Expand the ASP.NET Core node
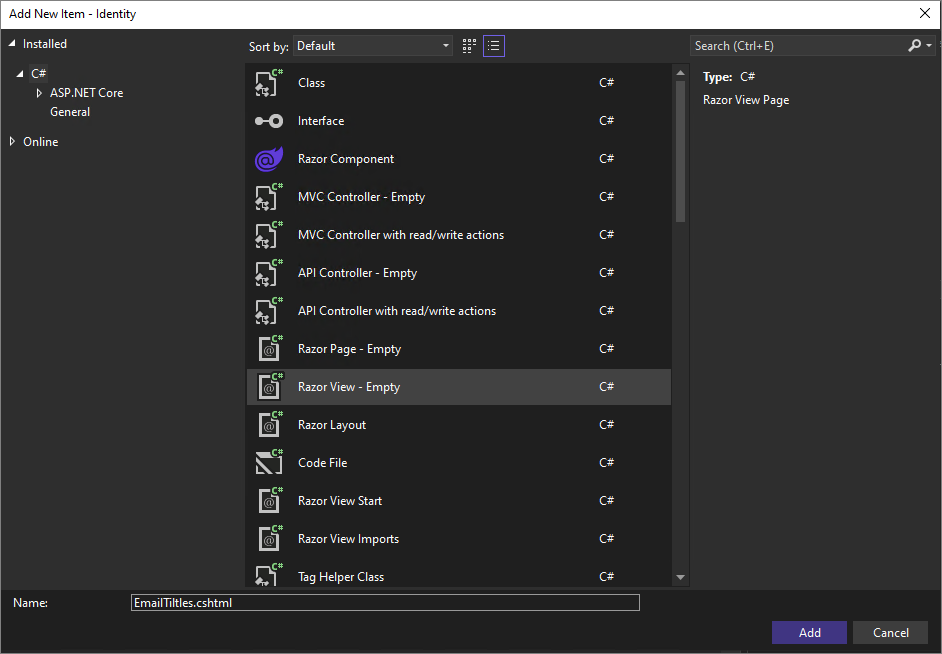Viewport: 942px width, 654px height. tap(39, 93)
